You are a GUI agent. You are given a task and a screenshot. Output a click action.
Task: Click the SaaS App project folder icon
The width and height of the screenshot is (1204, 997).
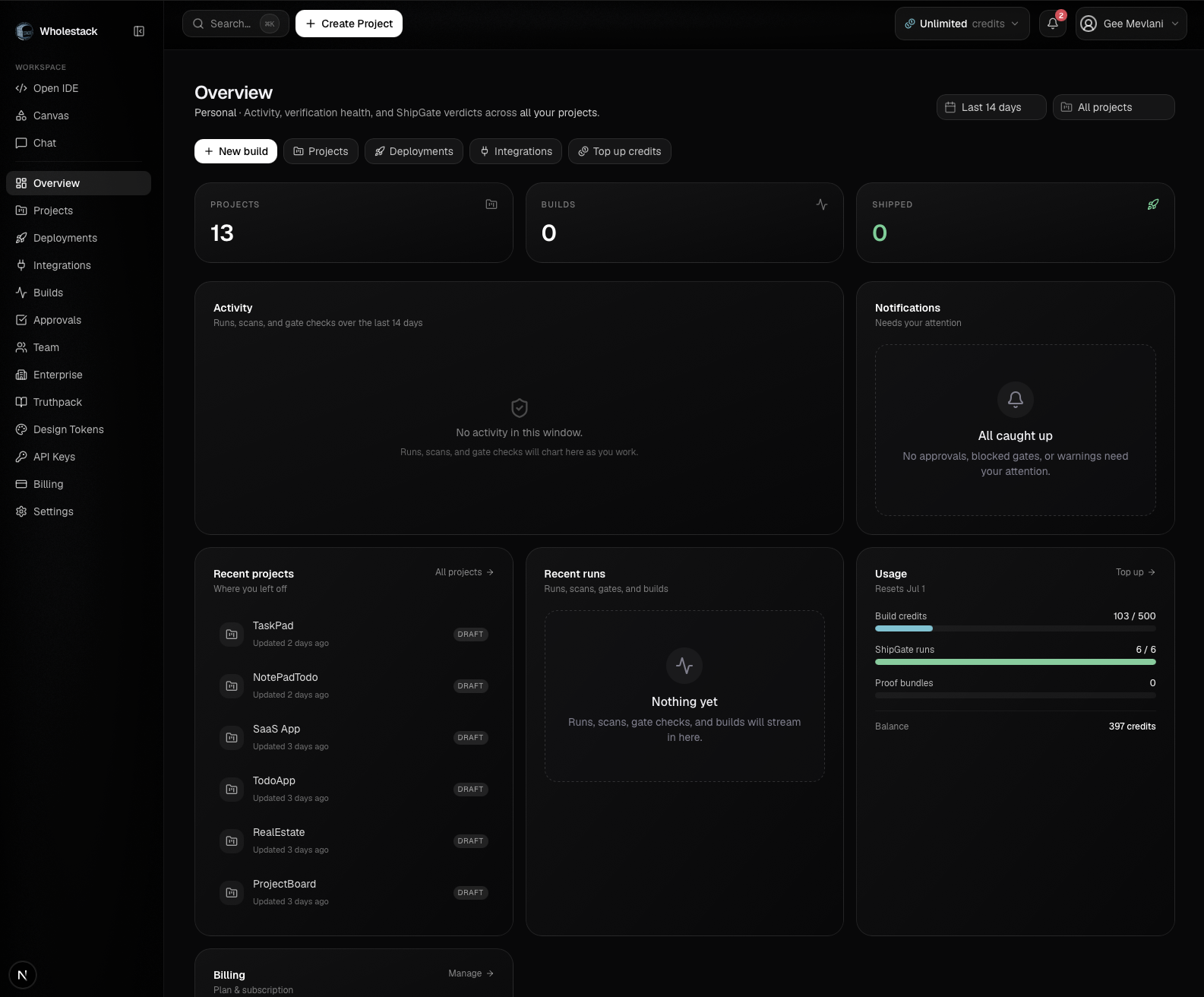pyautogui.click(x=232, y=738)
